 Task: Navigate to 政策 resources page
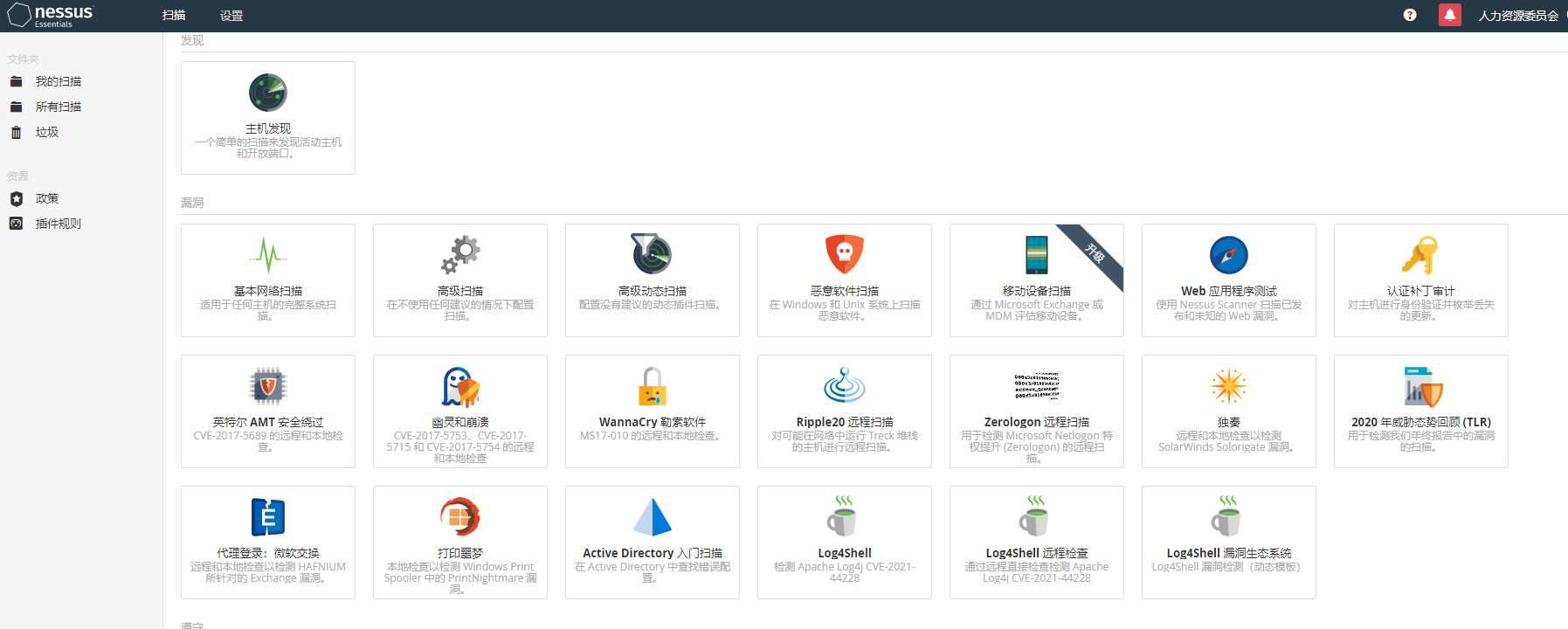coord(47,198)
